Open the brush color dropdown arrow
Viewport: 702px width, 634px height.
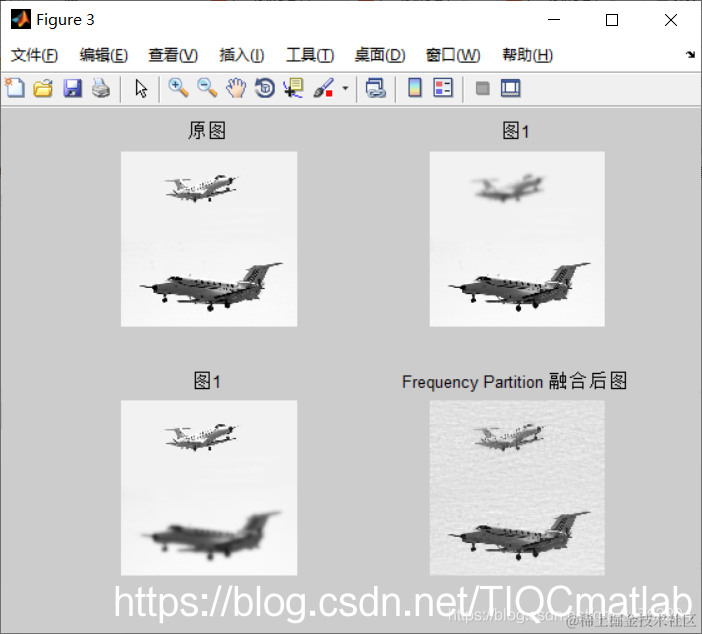(345, 88)
